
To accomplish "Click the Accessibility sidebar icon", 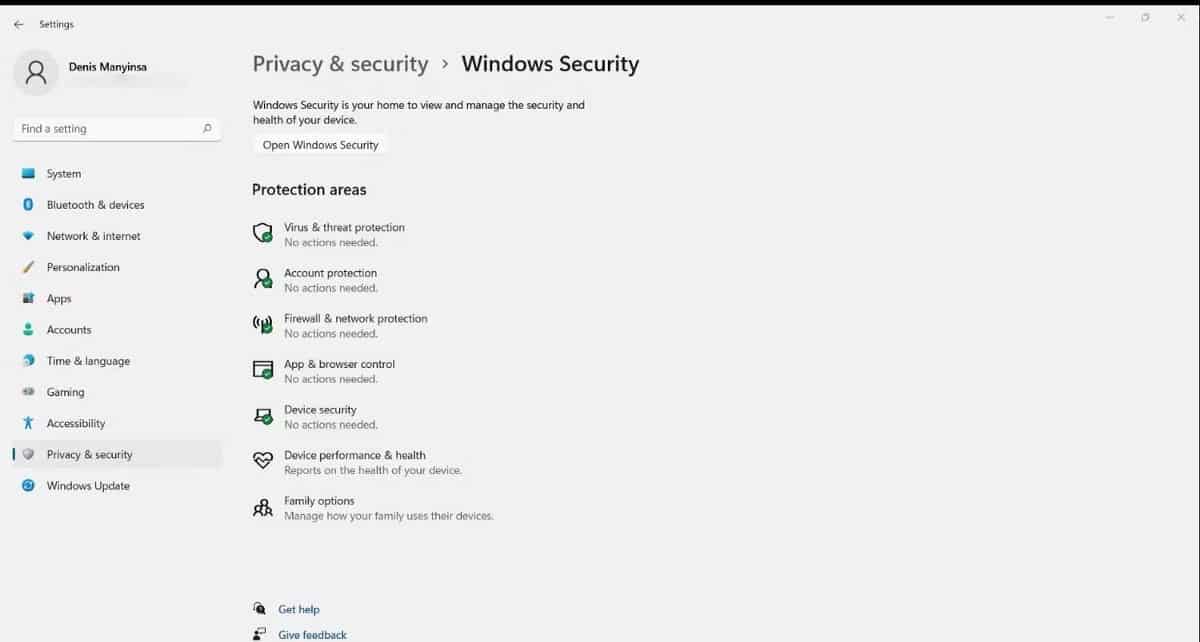I will tap(28, 422).
